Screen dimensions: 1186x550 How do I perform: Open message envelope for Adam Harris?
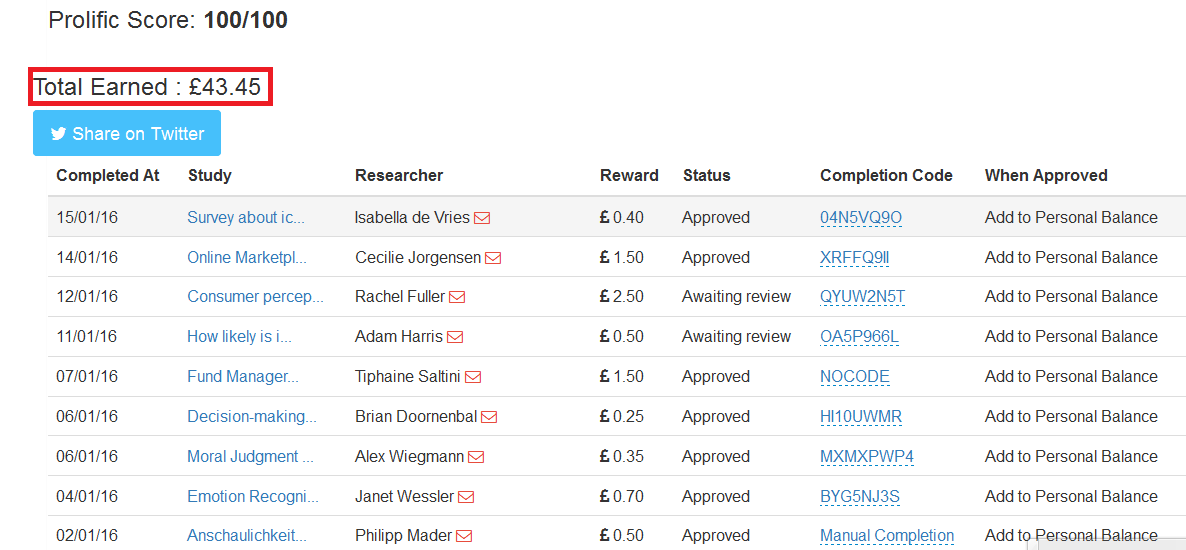pos(455,337)
